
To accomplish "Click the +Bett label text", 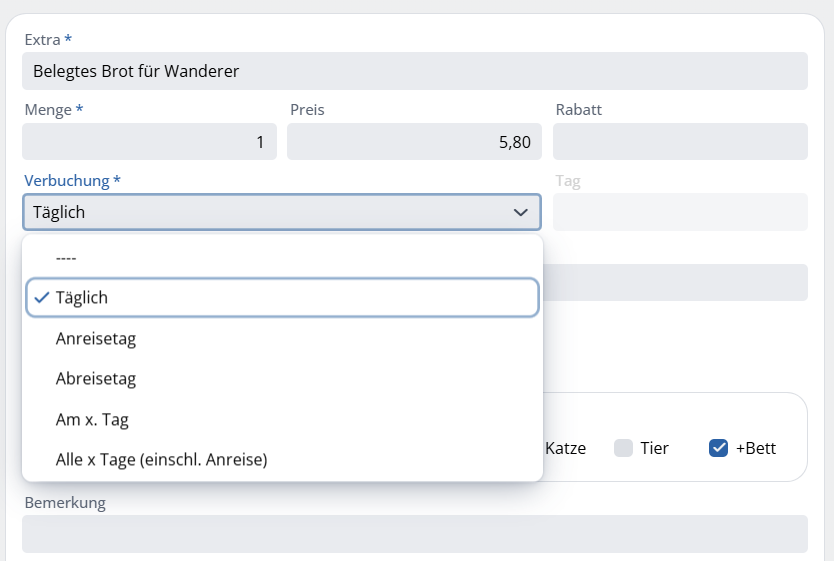I will (x=756, y=448).
